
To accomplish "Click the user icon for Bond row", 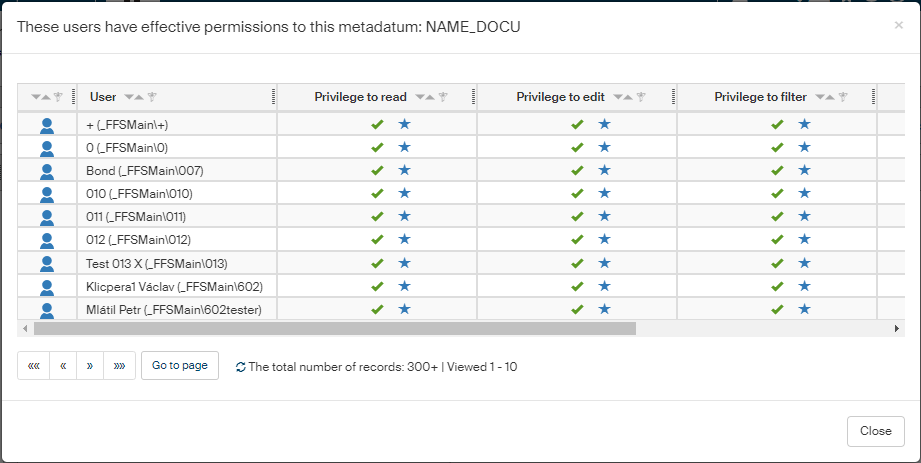I will click(x=47, y=171).
